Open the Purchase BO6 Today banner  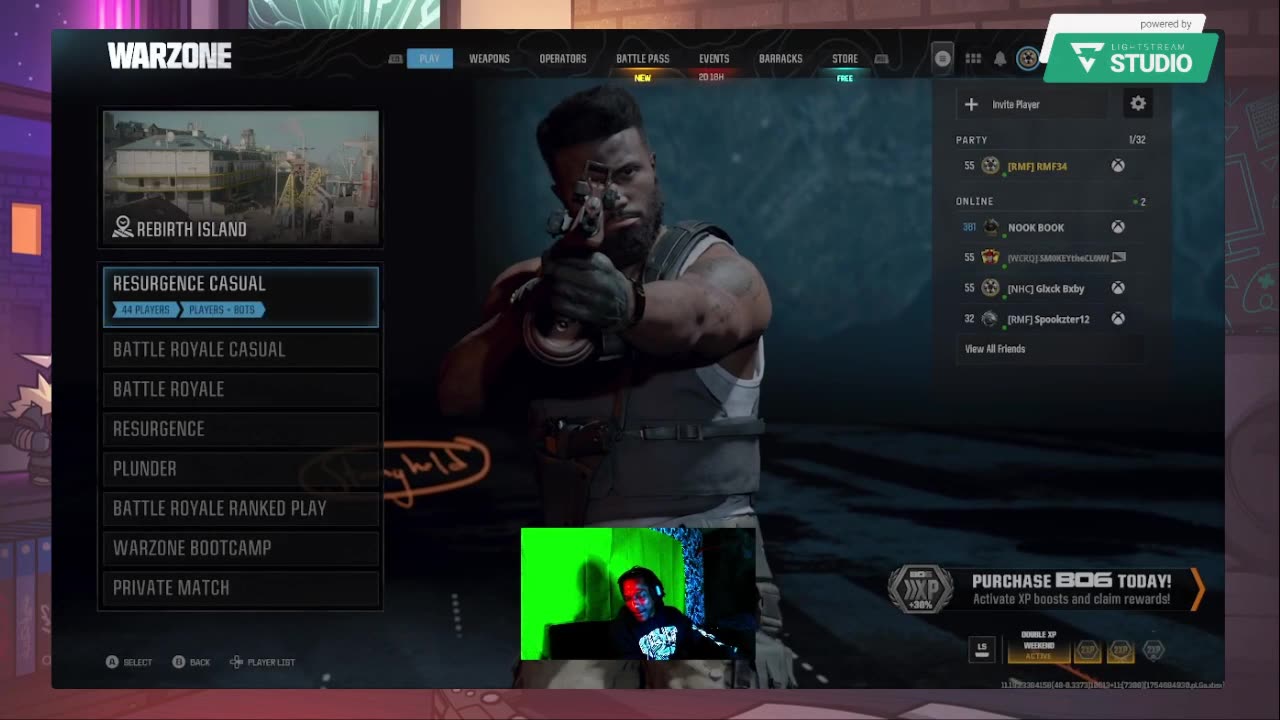pos(1047,589)
